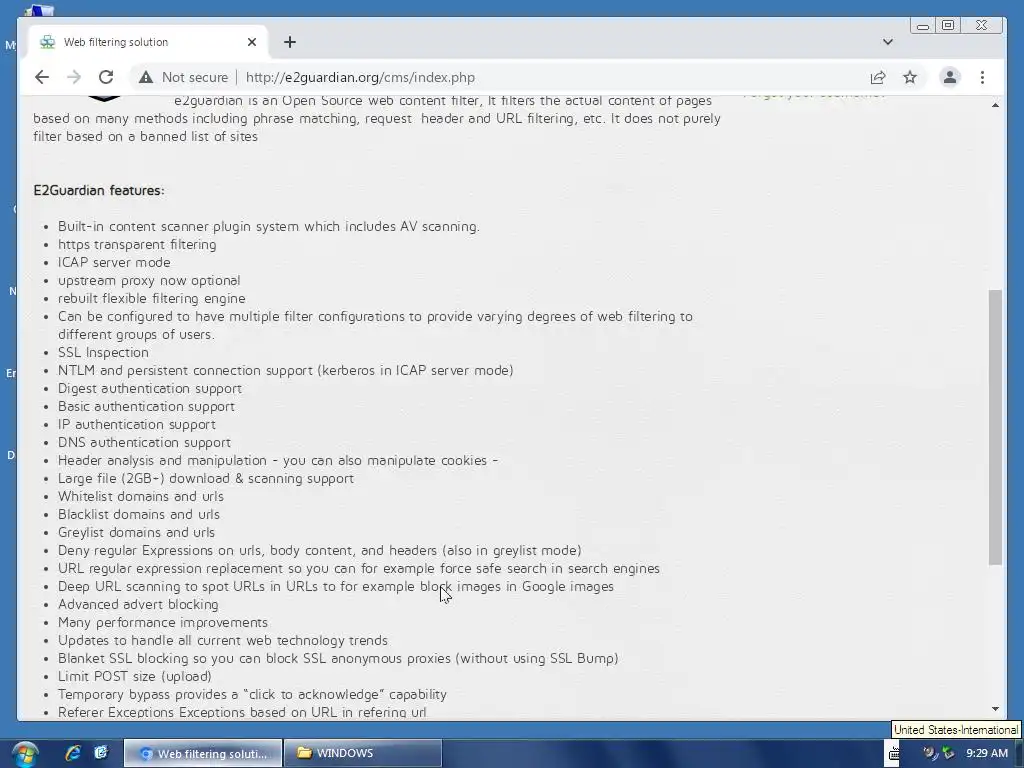The height and width of the screenshot is (768, 1024).
Task: Bookmark this page with the star
Action: point(910,77)
